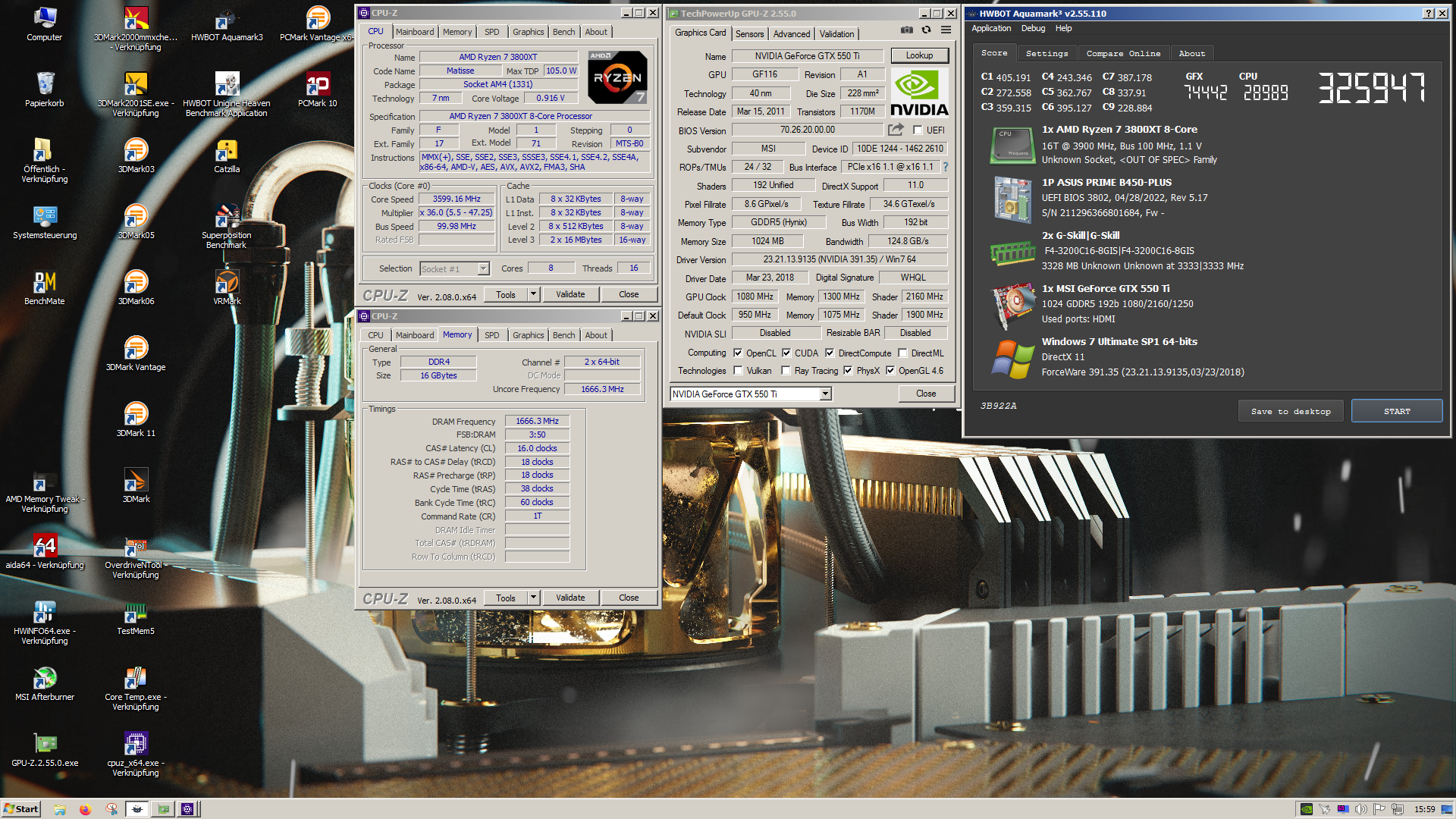The height and width of the screenshot is (819, 1456).
Task: Click GPU-Z refresh icon
Action: (x=926, y=30)
